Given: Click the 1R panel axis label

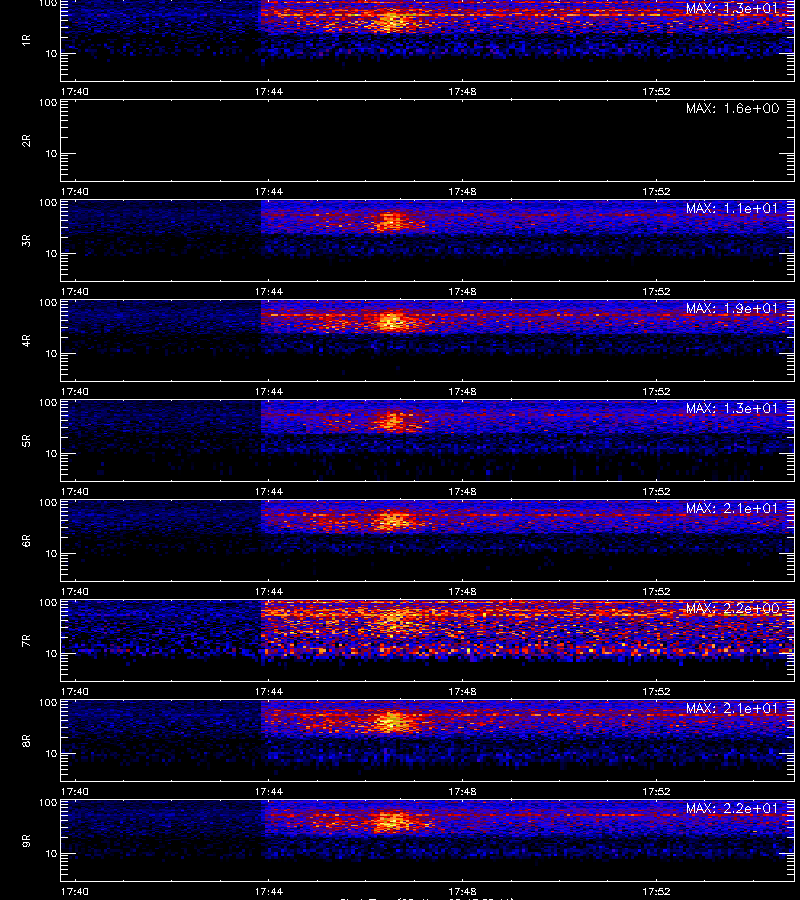Looking at the screenshot, I should coord(26,40).
